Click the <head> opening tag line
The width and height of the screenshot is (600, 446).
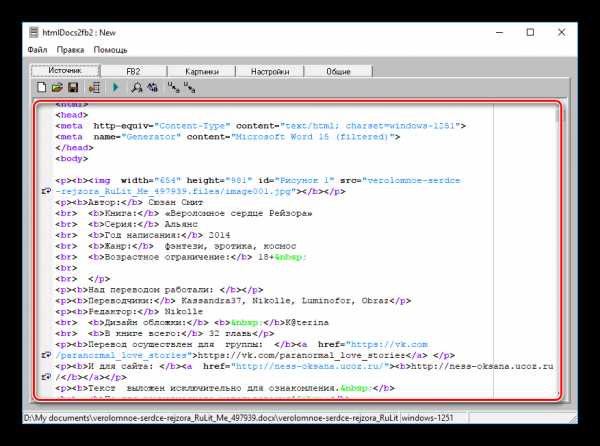(72, 115)
